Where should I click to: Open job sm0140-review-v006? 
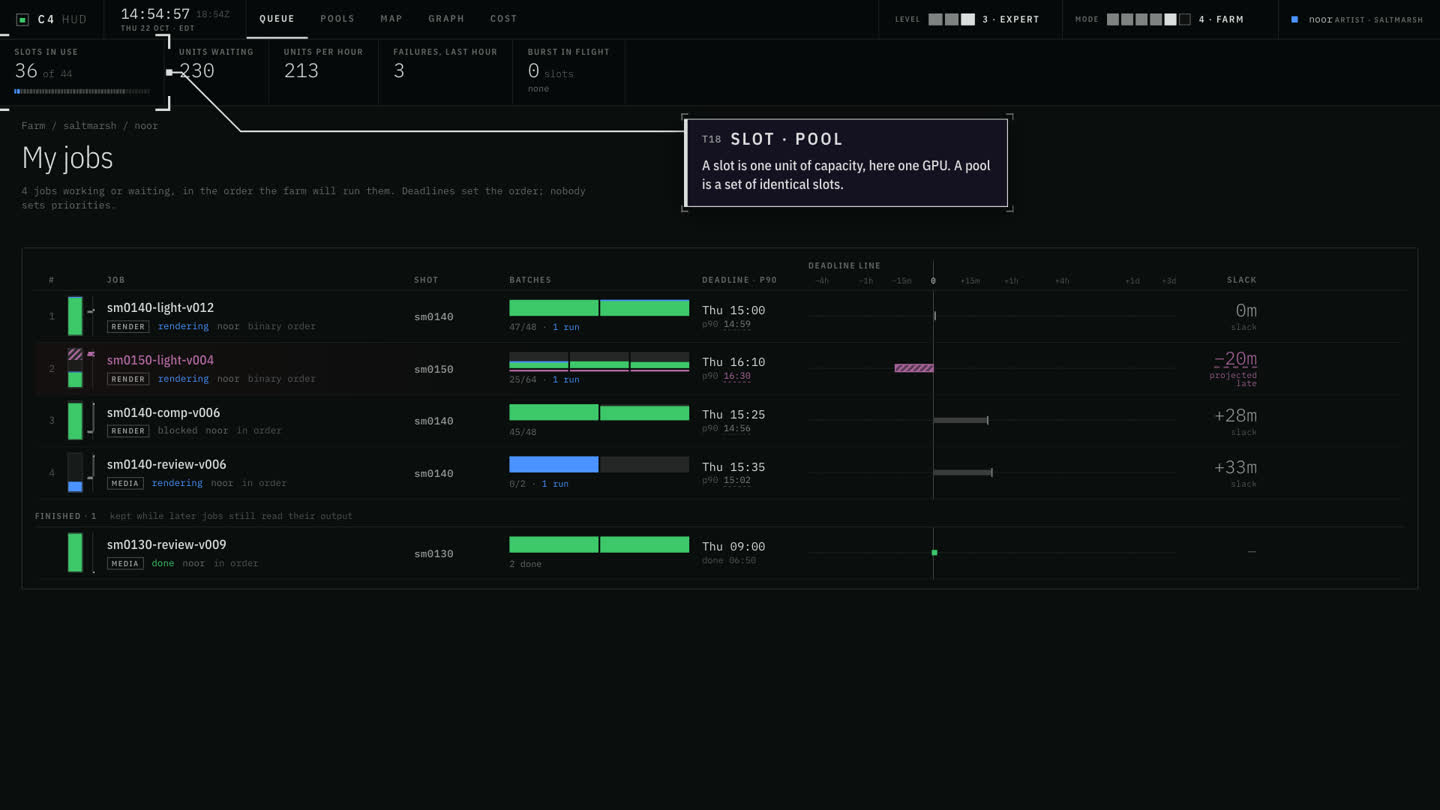(x=166, y=464)
